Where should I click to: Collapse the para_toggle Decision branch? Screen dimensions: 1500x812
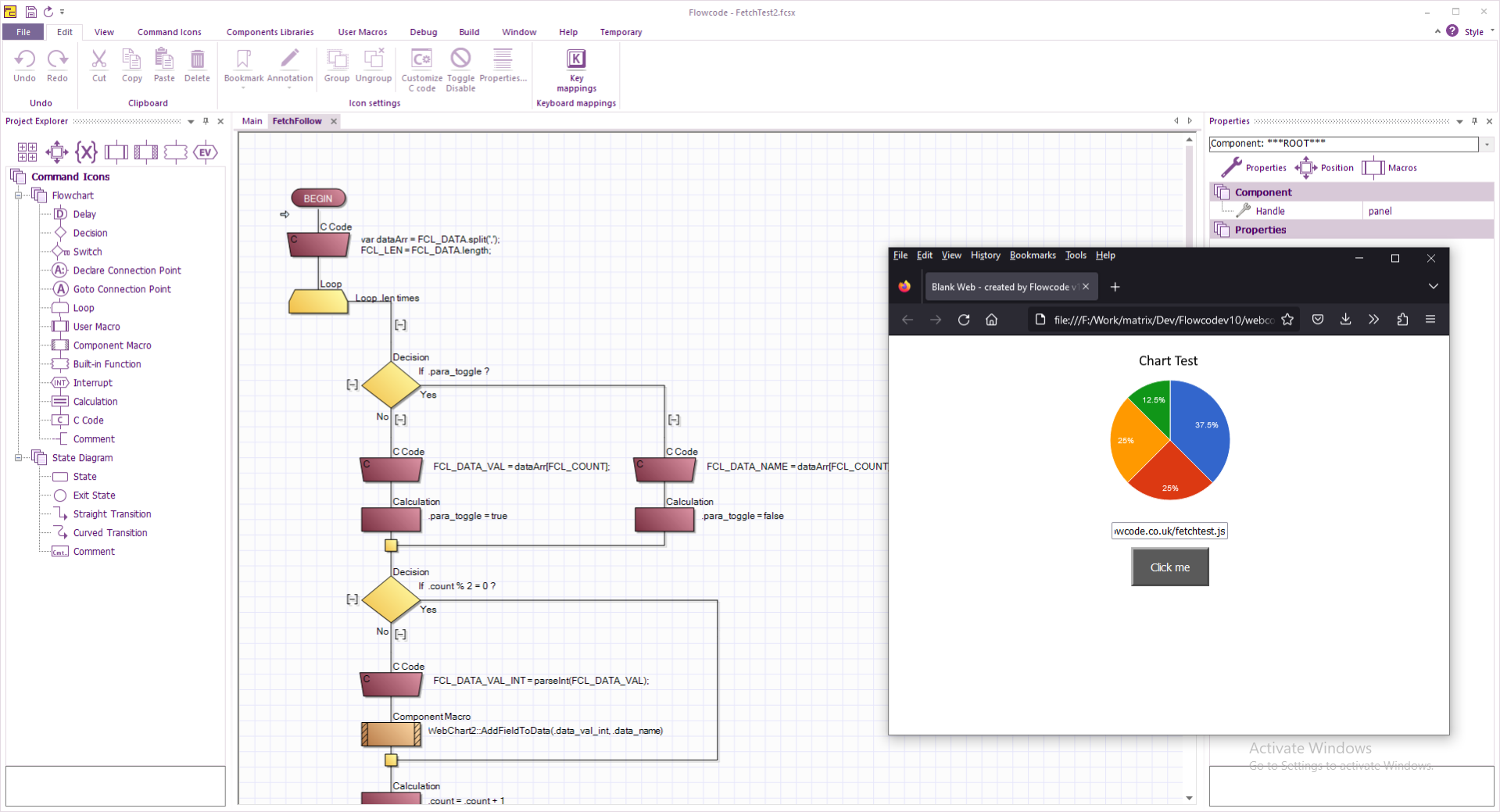click(353, 385)
